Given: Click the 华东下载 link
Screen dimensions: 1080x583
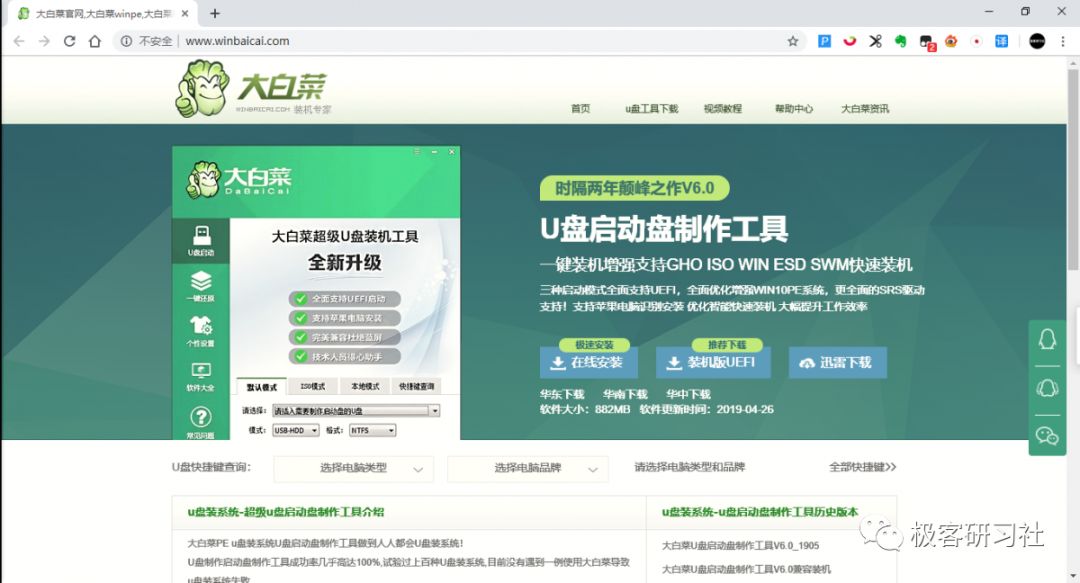Looking at the screenshot, I should pyautogui.click(x=562, y=394).
